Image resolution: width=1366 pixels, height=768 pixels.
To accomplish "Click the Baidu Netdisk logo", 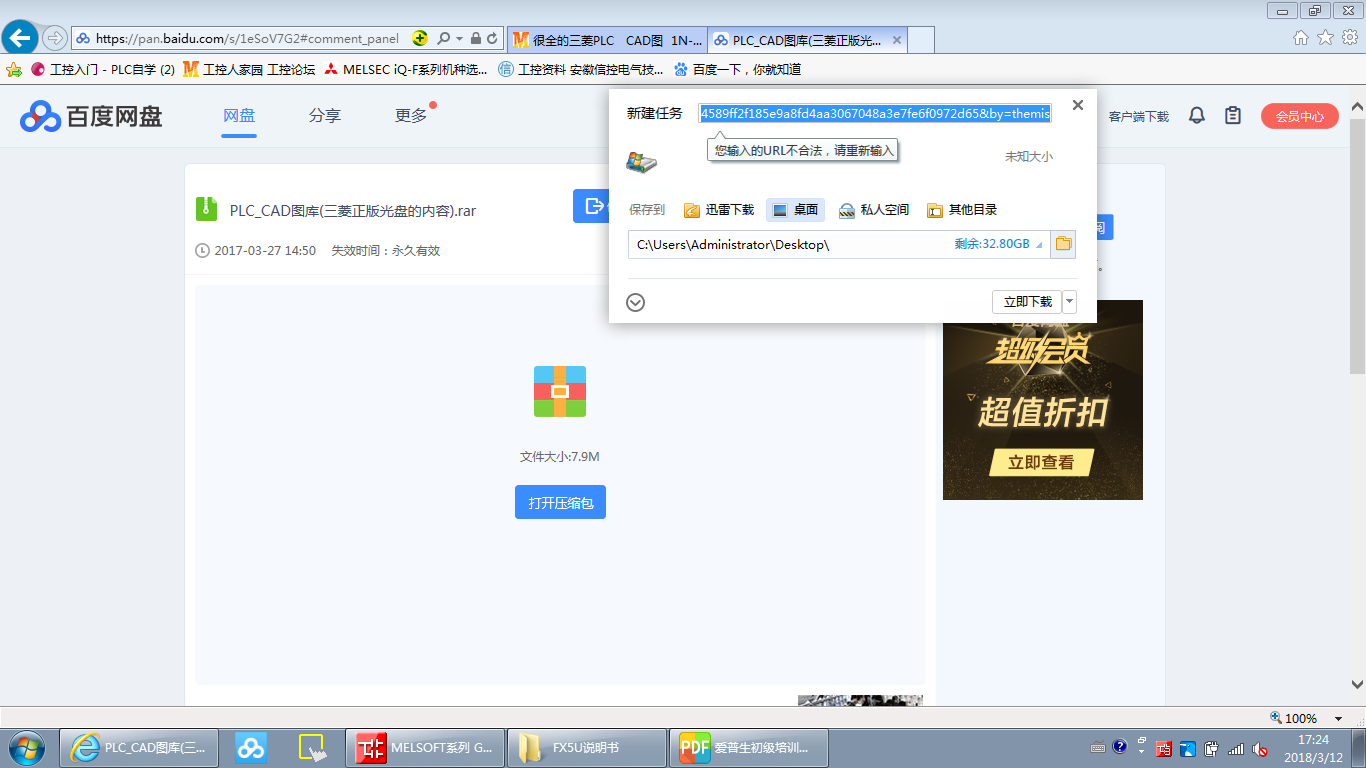I will 91,116.
